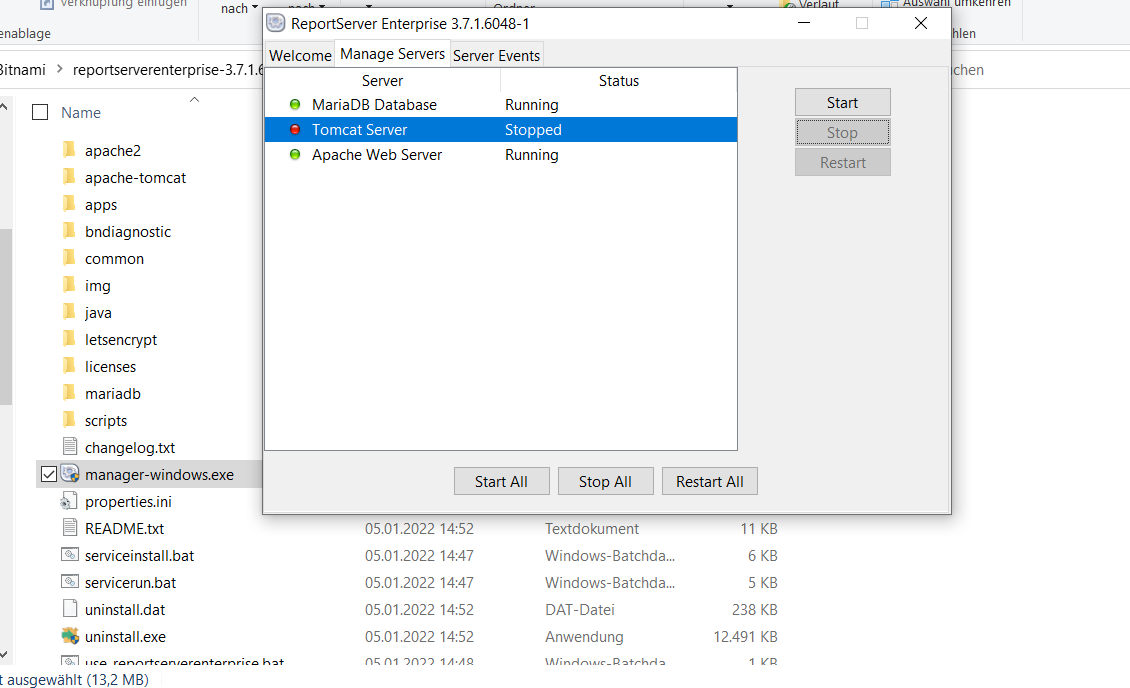The width and height of the screenshot is (1130, 688).
Task: Click the servicerun.bat file name
Action: [x=130, y=582]
